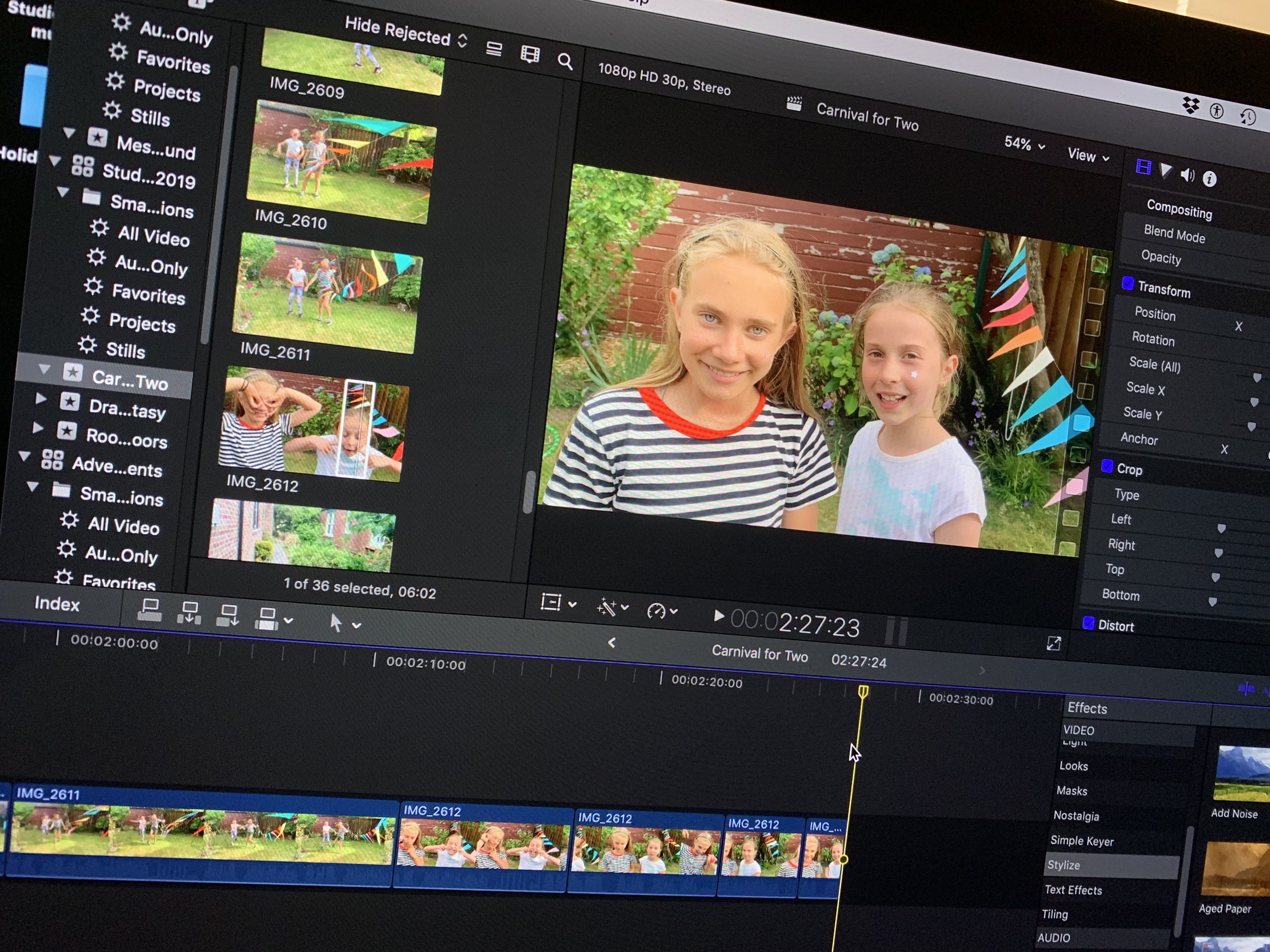Screen dimensions: 1270x952
Task: Open Time Machine menu bar icon
Action: [x=1248, y=117]
